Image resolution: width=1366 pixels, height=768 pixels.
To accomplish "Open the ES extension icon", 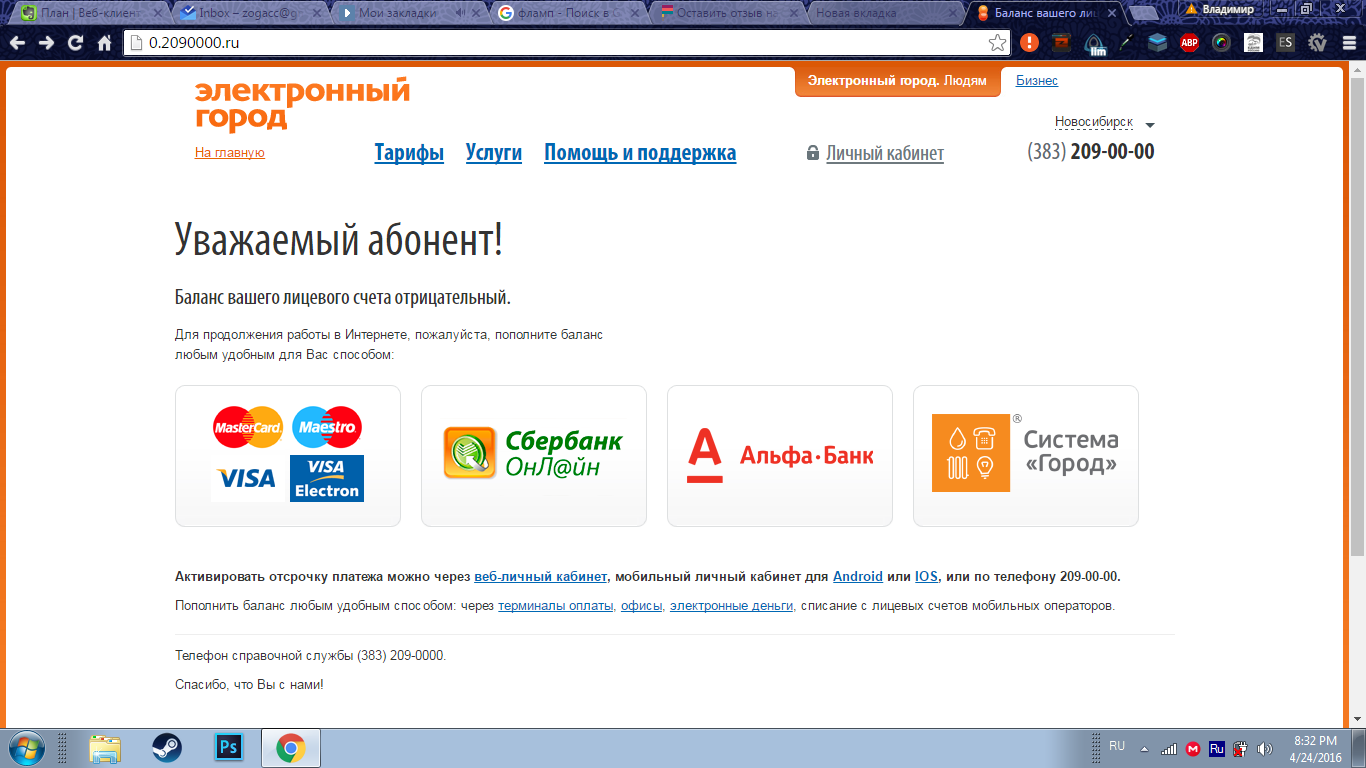I will (1285, 43).
